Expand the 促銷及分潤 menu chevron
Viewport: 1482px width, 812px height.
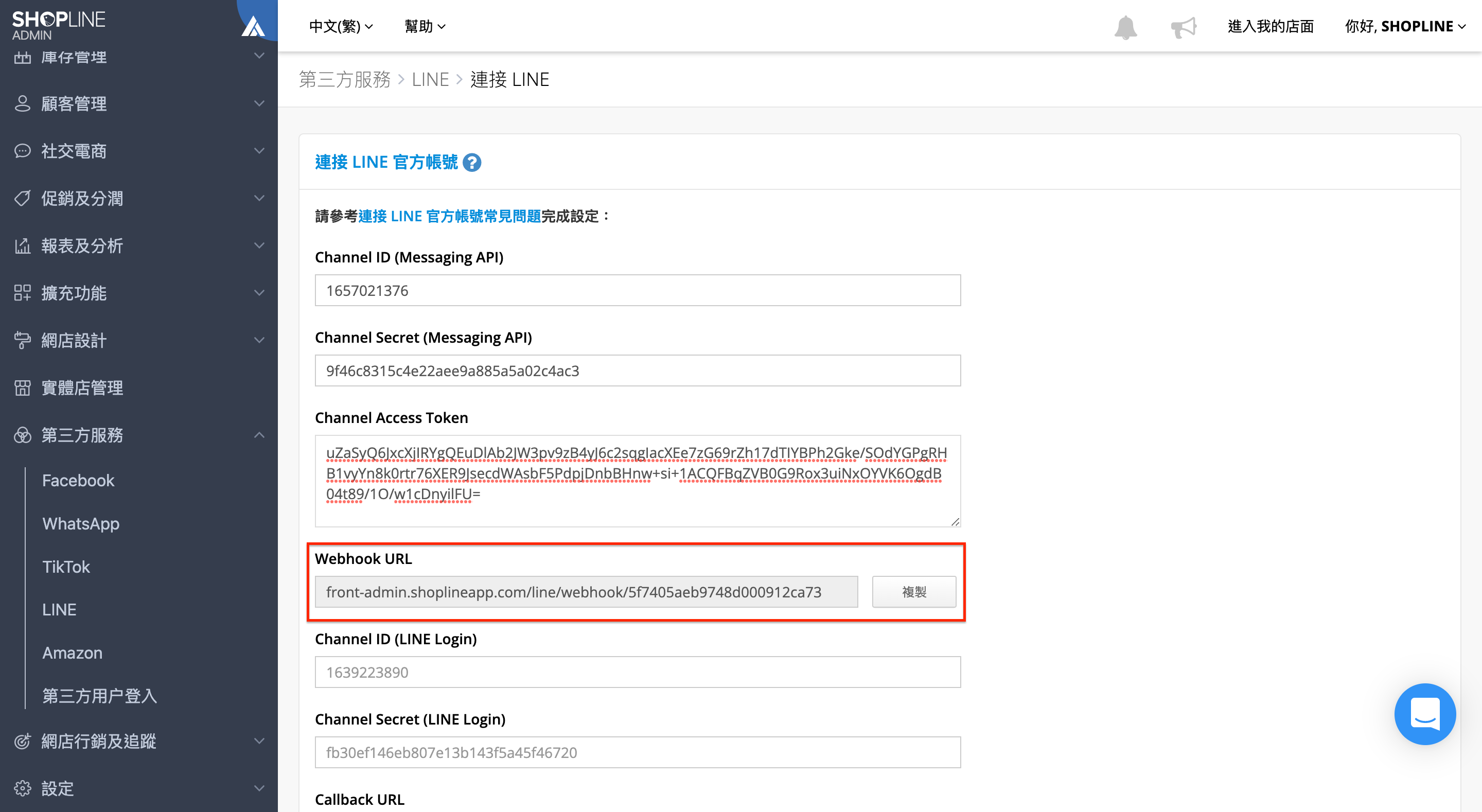click(x=259, y=198)
